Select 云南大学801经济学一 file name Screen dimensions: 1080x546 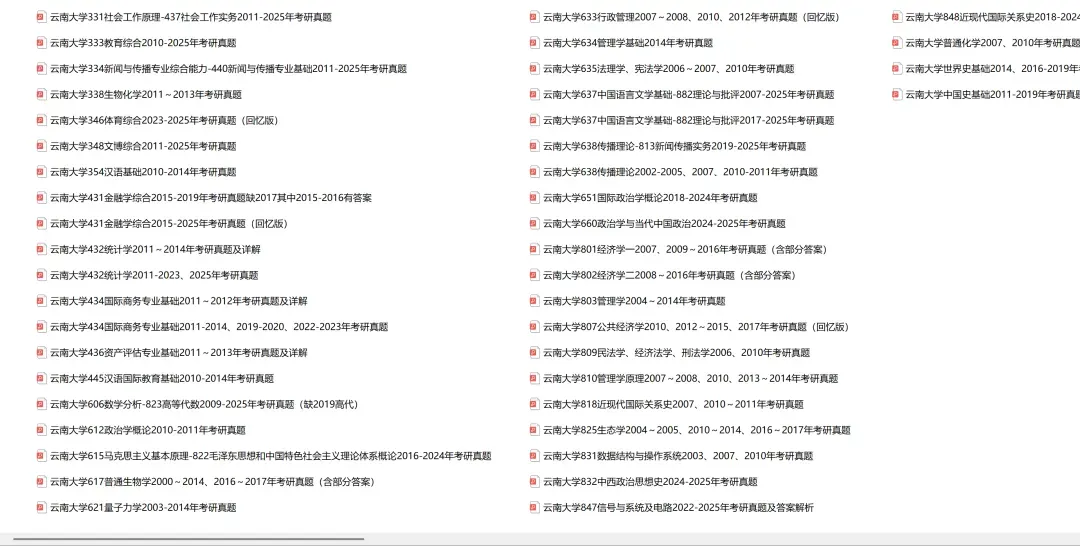click(x=685, y=249)
